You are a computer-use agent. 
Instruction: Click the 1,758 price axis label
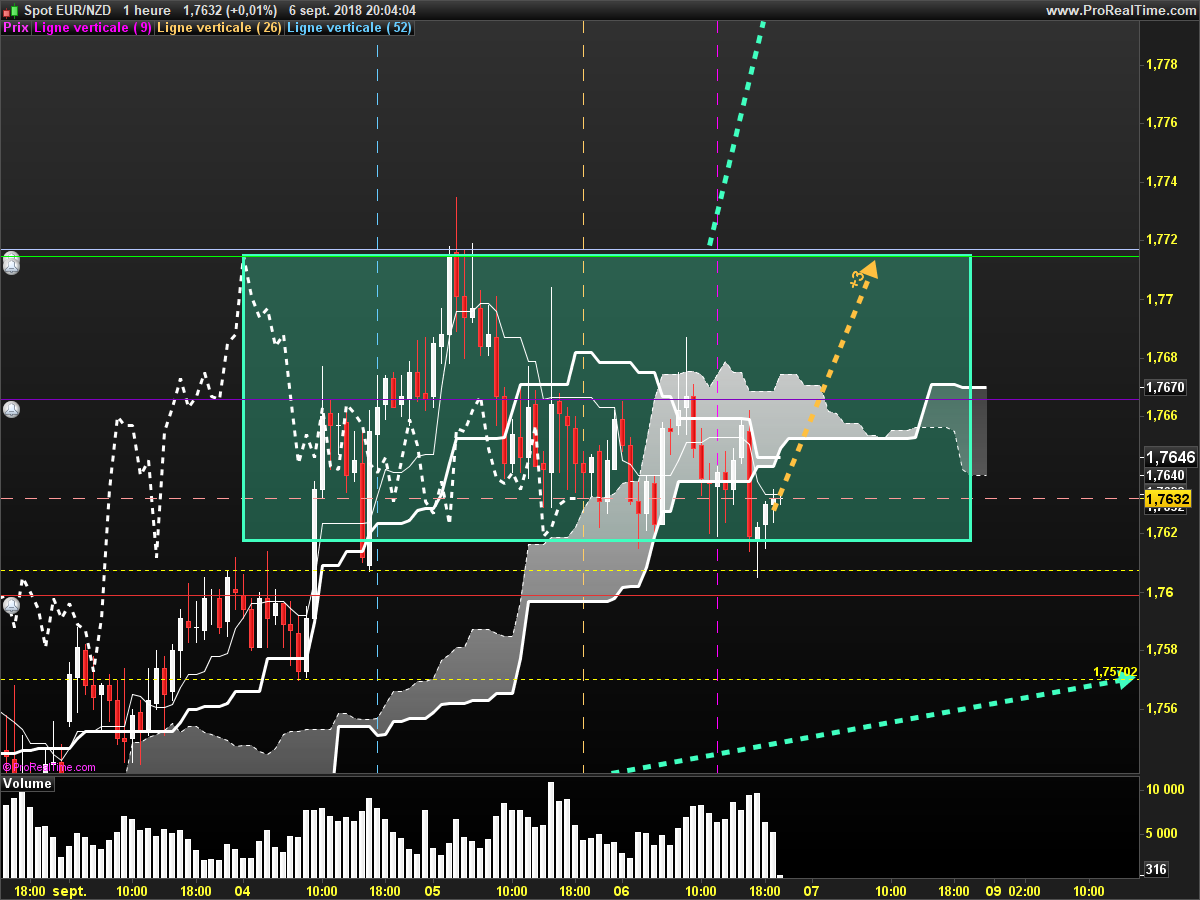point(1161,649)
